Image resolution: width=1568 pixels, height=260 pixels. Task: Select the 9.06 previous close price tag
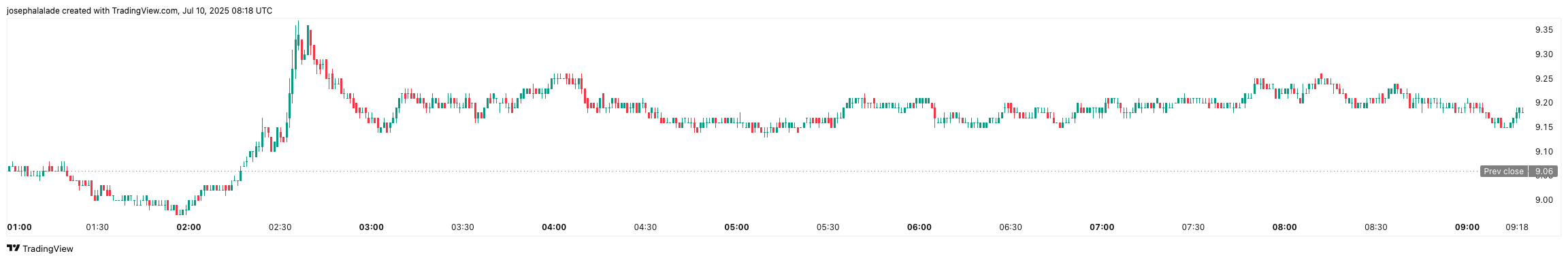(x=1543, y=172)
